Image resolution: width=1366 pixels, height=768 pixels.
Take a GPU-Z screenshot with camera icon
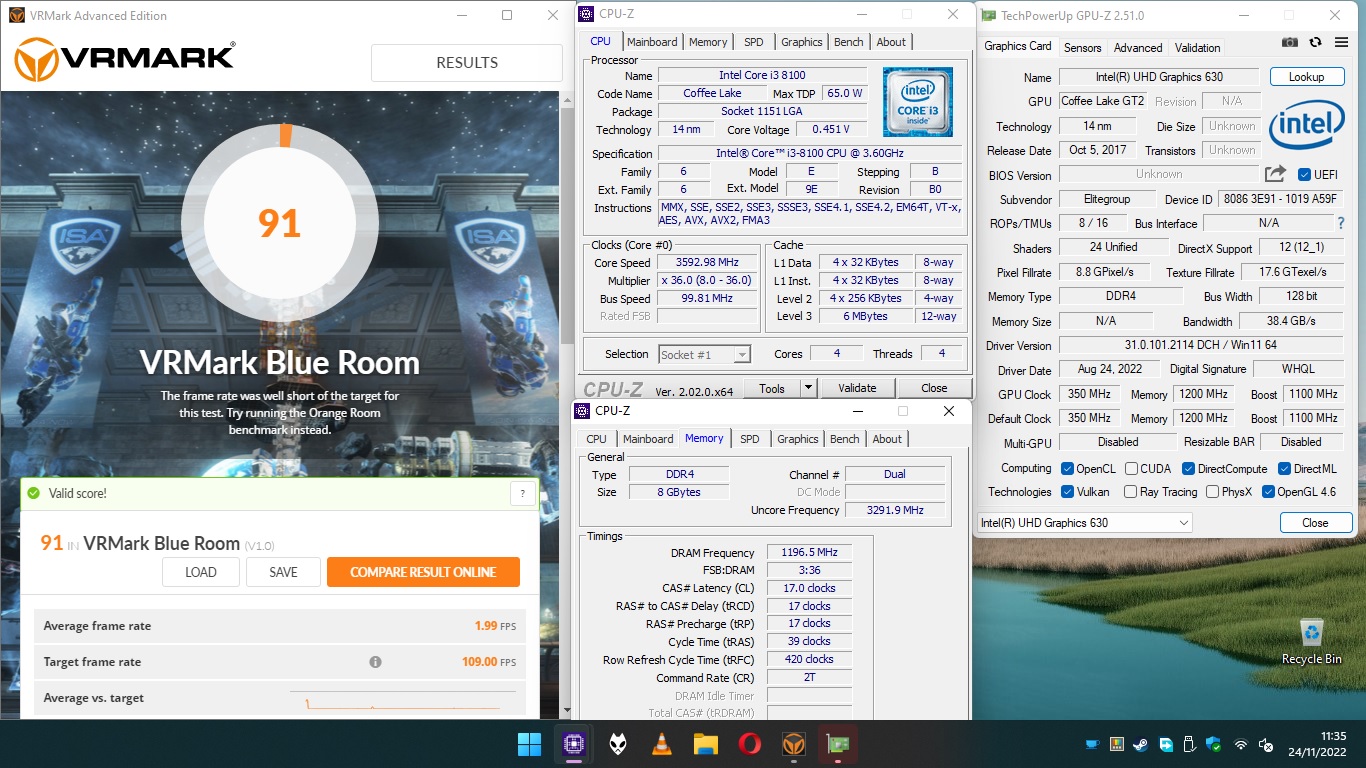pyautogui.click(x=1290, y=42)
